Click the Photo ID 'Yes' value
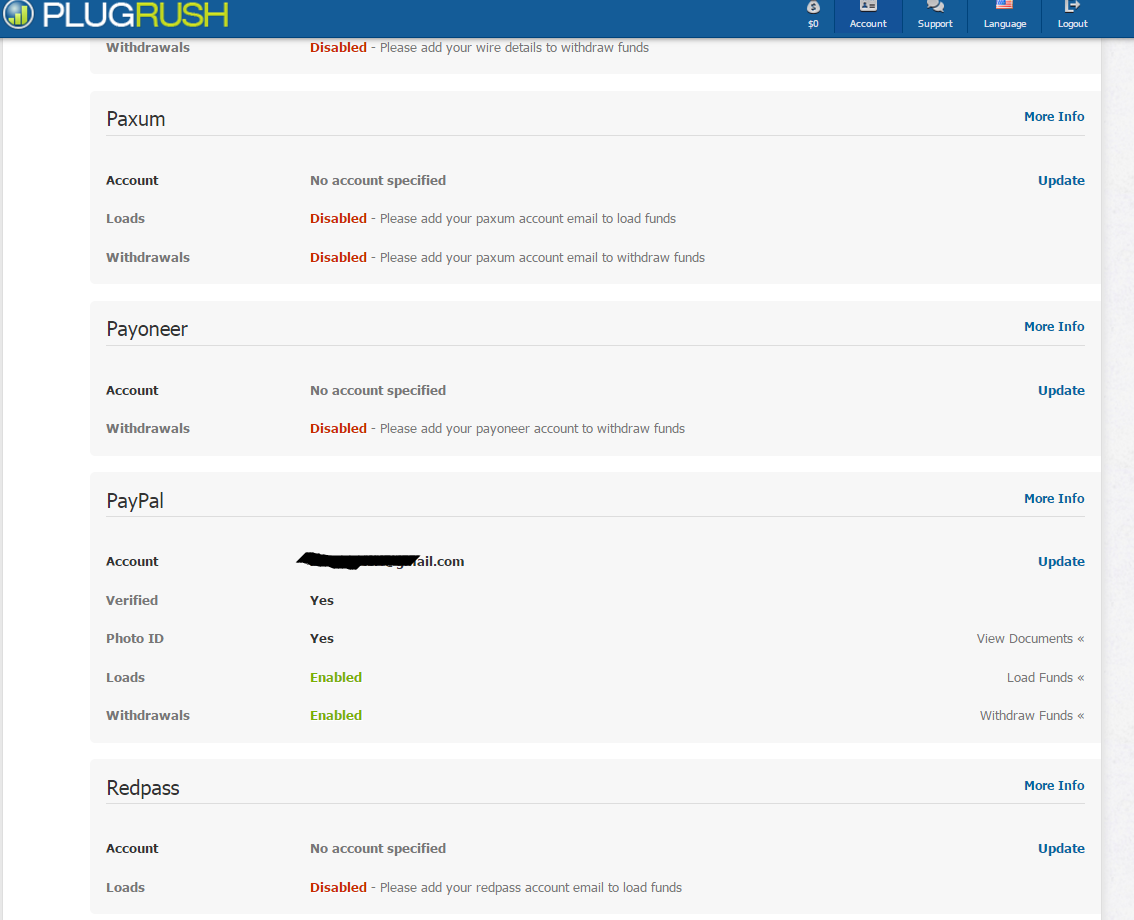 (x=322, y=639)
